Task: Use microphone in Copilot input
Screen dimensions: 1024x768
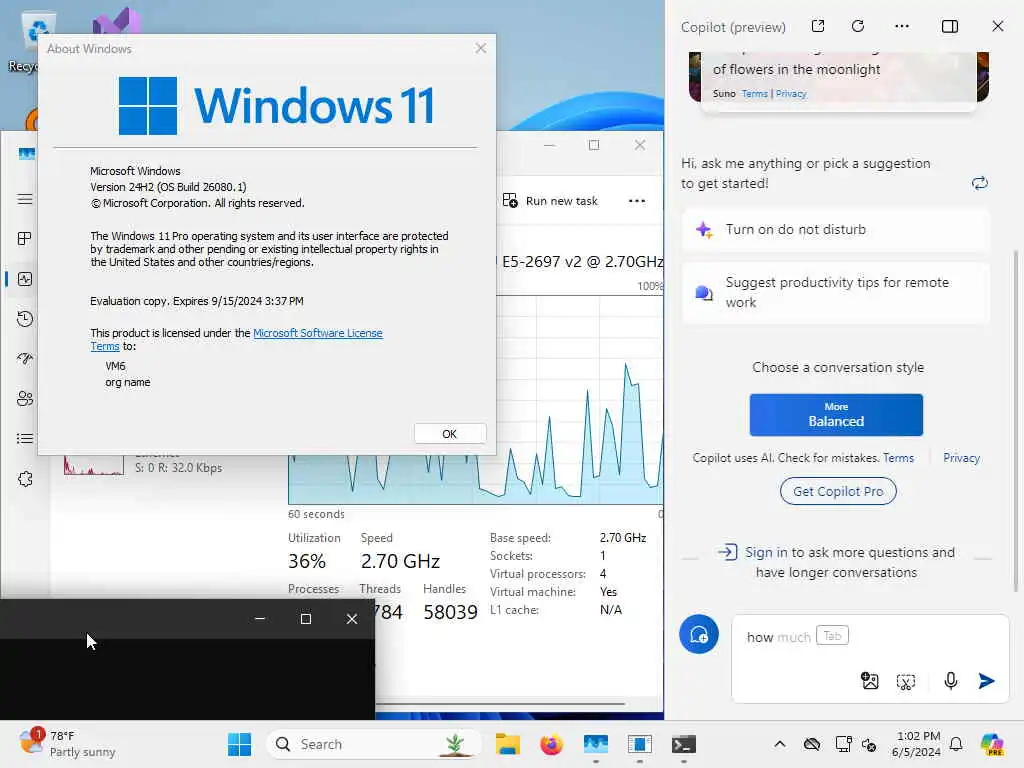Action: click(x=951, y=681)
